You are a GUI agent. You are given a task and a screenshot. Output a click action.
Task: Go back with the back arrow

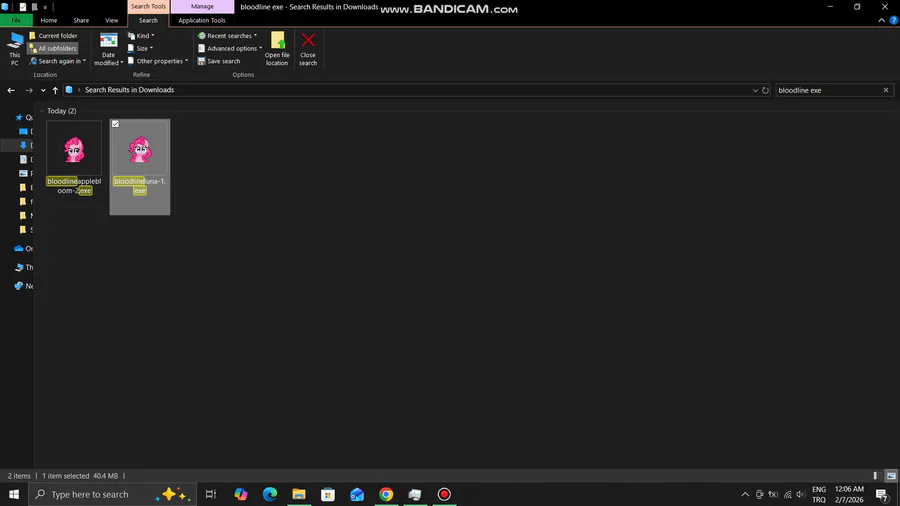(11, 90)
